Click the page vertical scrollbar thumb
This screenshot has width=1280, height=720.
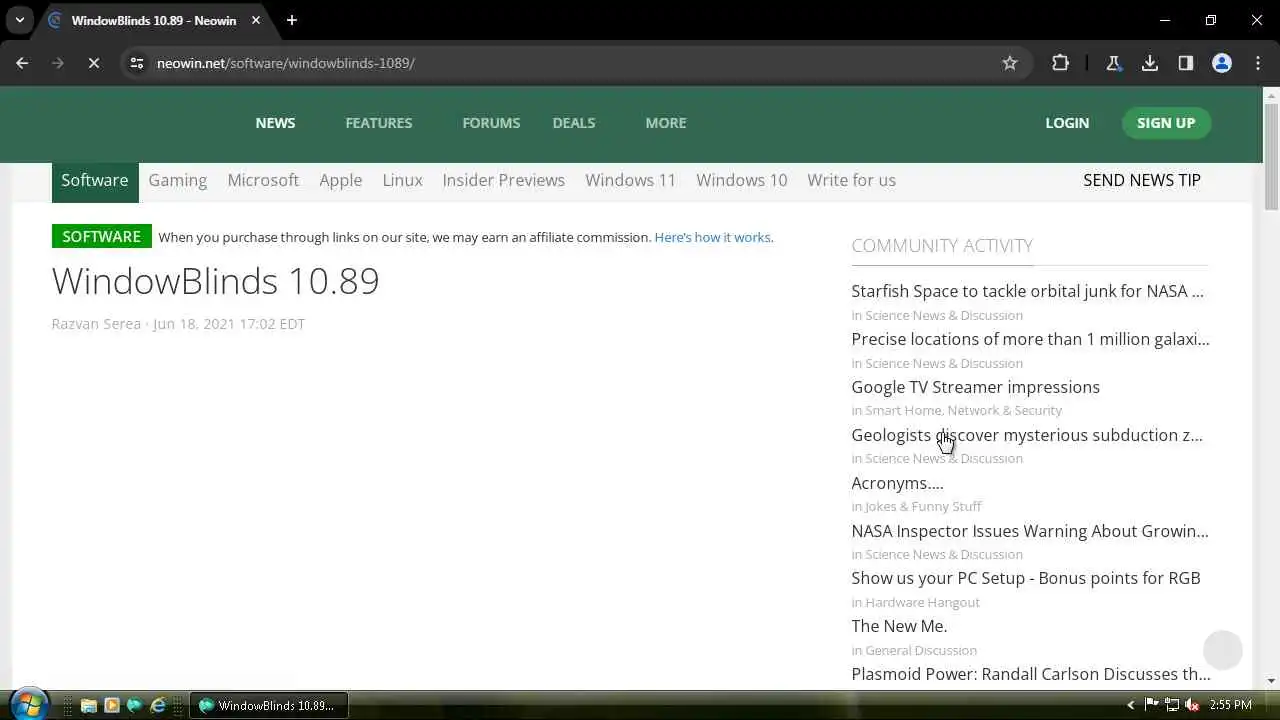point(1271,157)
